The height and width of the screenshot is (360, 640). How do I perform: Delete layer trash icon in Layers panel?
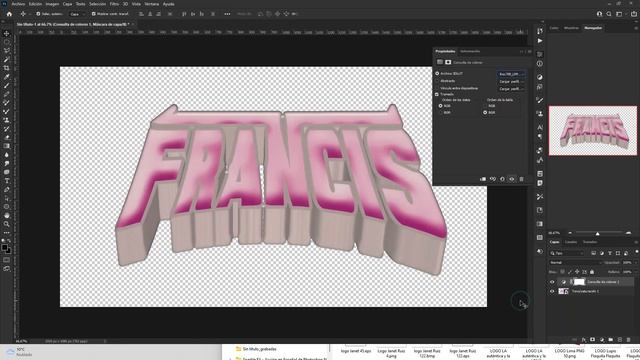pyautogui.click(x=629, y=340)
